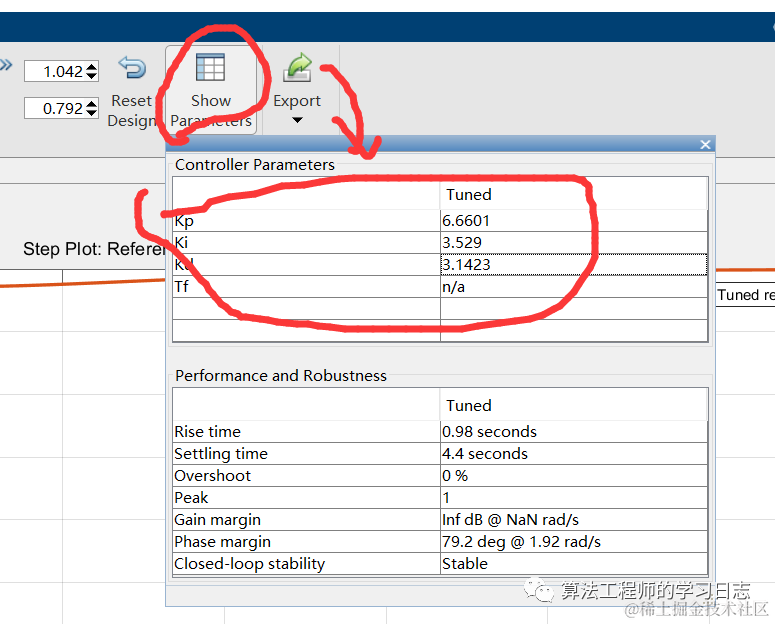Screen dimensions: 775x624
Task: Click the Closed-loop stability row label
Action: coord(250,564)
